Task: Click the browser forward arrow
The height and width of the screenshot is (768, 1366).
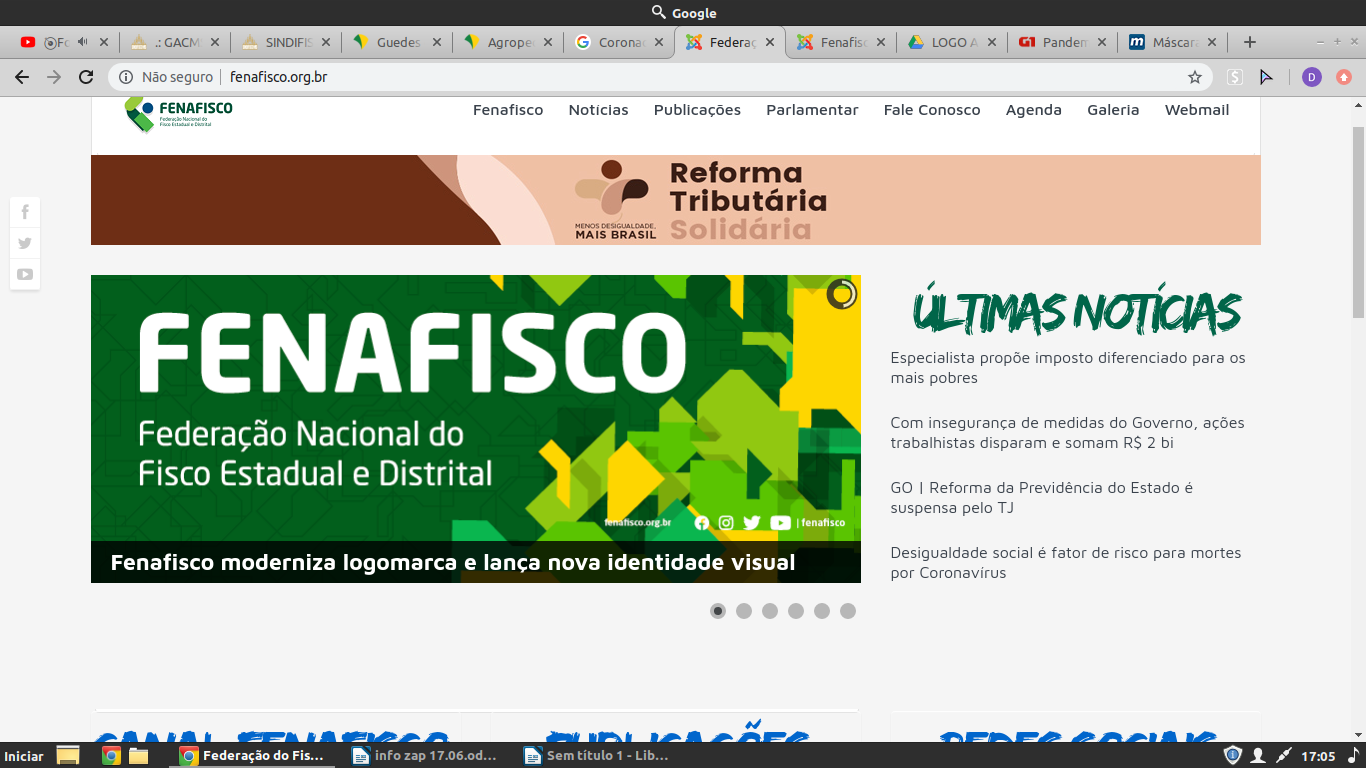Action: 54,77
